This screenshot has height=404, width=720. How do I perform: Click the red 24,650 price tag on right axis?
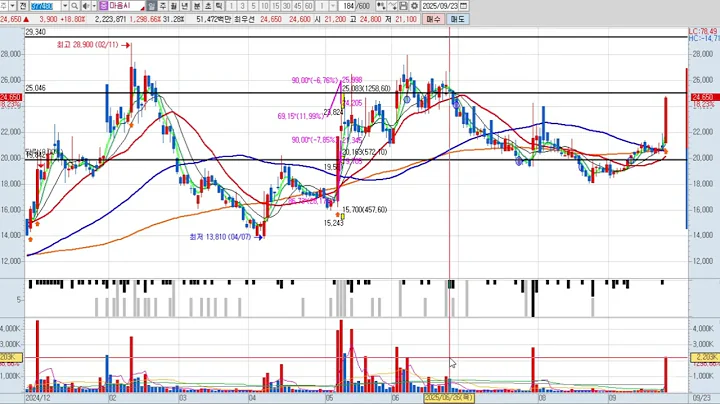[703, 97]
